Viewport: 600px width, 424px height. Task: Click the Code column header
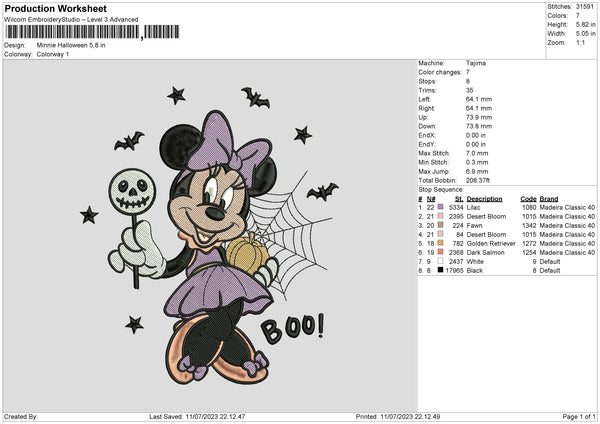pos(528,198)
